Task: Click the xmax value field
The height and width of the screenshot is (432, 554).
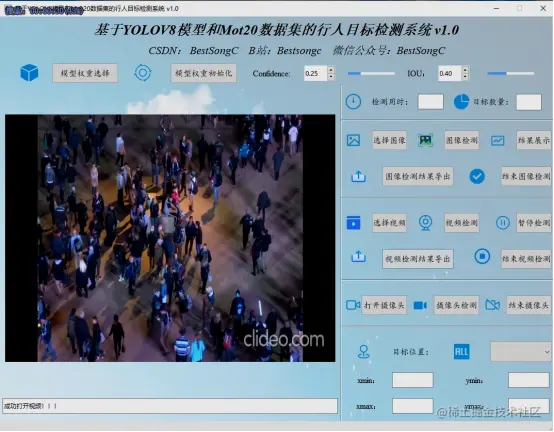Action: (x=413, y=406)
